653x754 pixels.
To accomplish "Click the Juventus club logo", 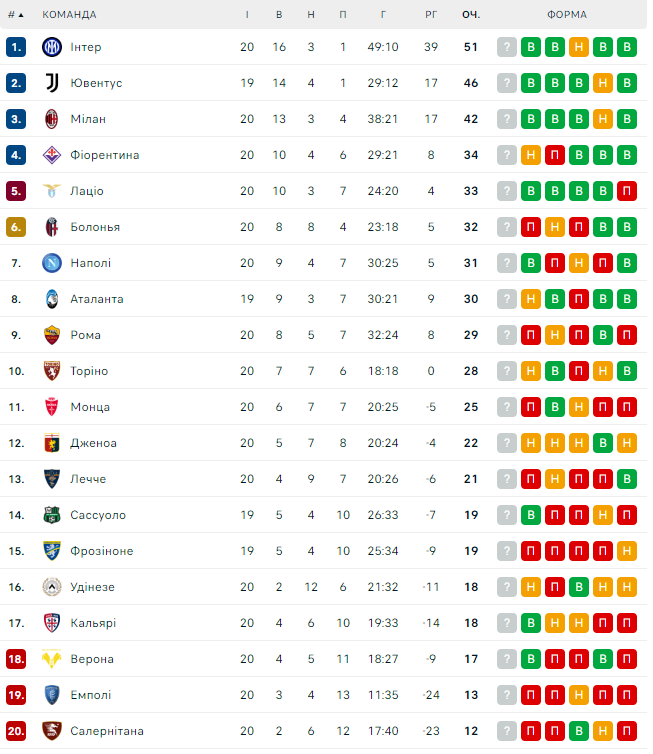I will 52,83.
